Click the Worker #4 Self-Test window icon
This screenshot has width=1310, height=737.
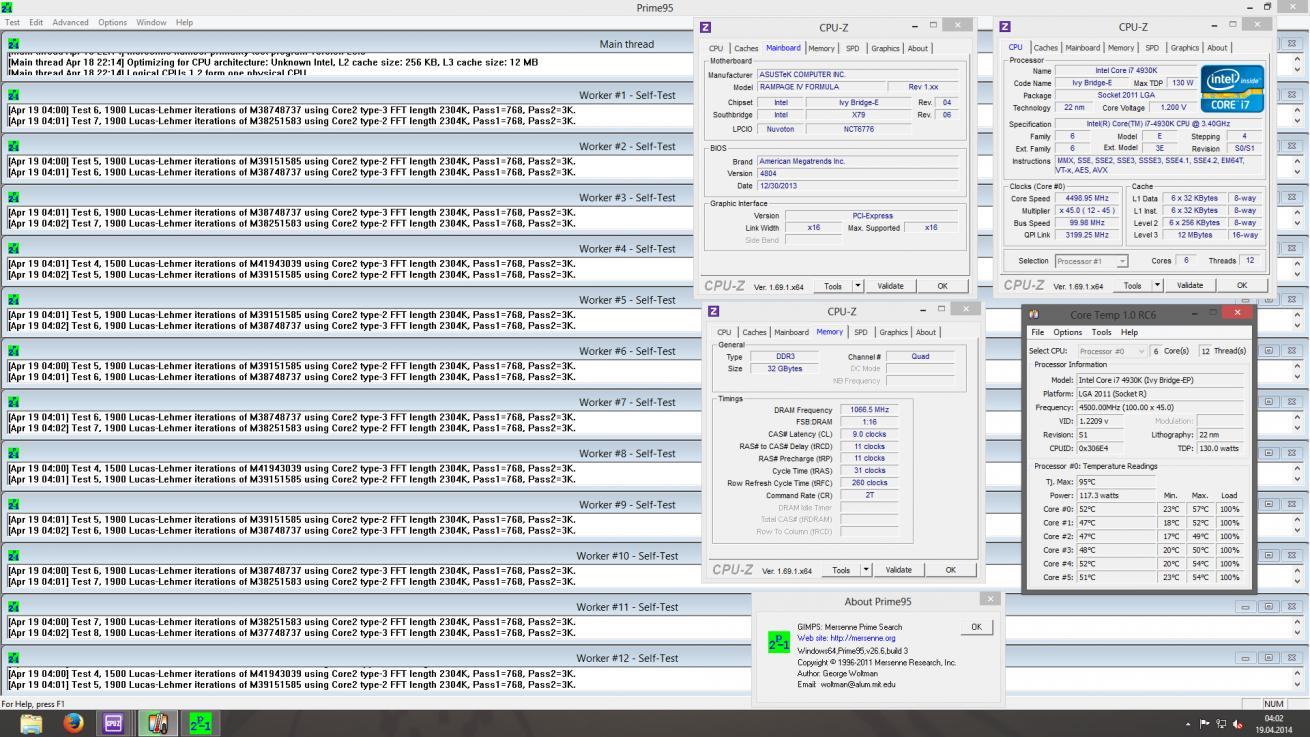pyautogui.click(x=13, y=248)
